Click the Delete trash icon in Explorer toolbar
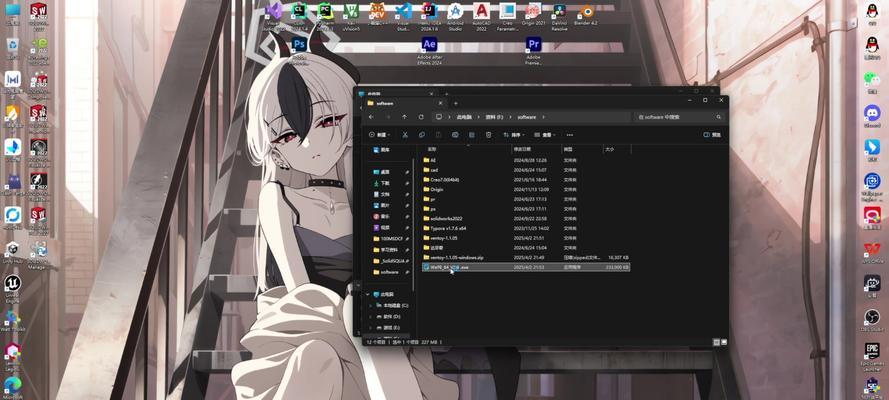This screenshot has width=889, height=400. click(x=489, y=135)
